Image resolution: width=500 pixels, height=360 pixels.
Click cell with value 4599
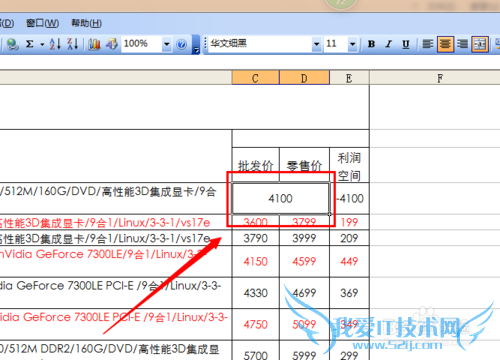pos(304,261)
